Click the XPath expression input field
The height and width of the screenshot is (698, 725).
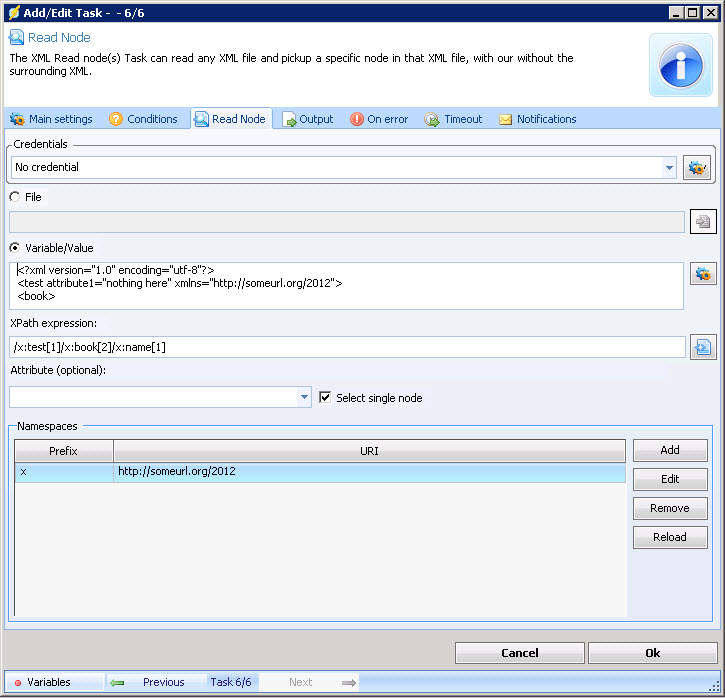(346, 347)
